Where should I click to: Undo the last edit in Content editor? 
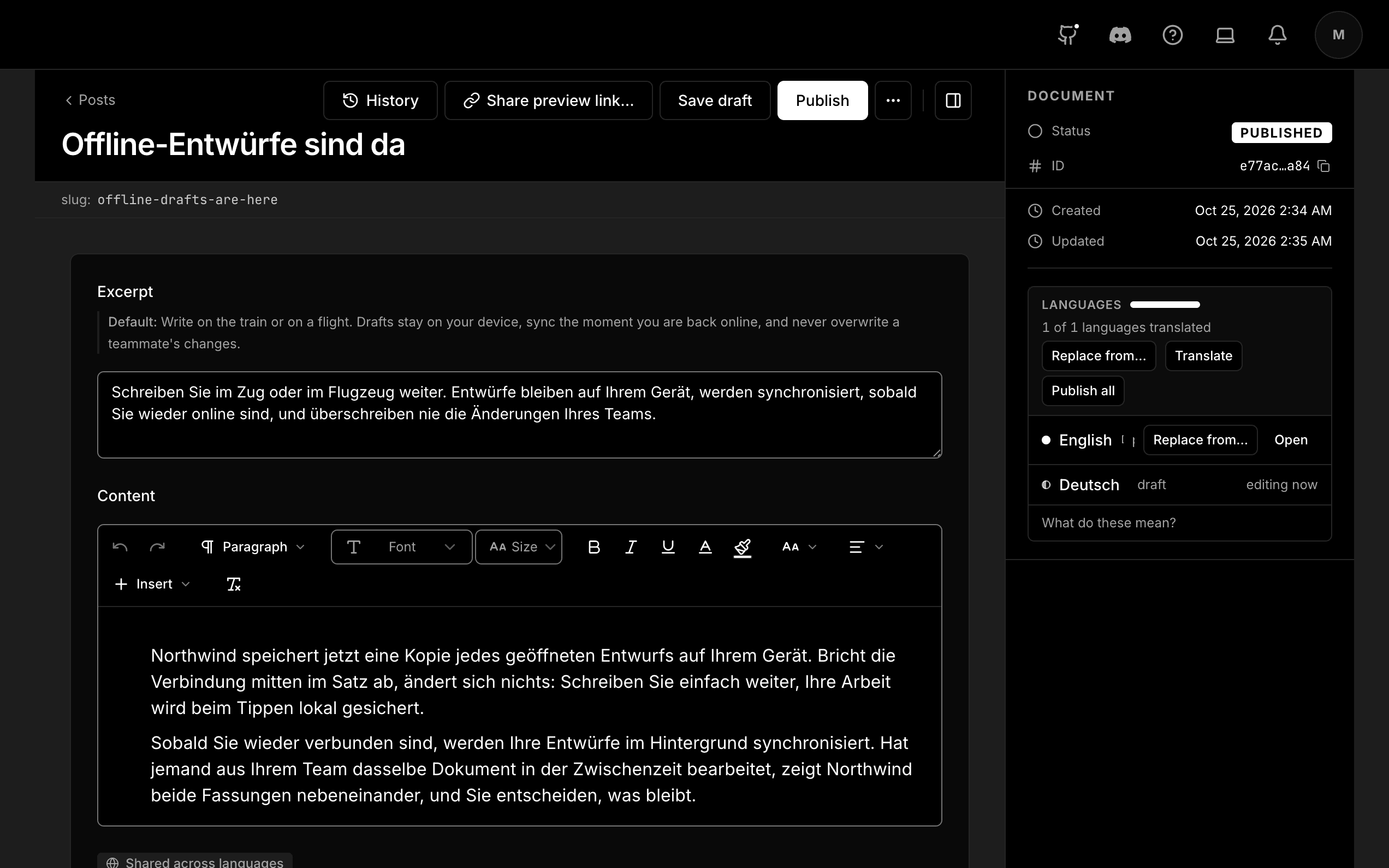[120, 547]
